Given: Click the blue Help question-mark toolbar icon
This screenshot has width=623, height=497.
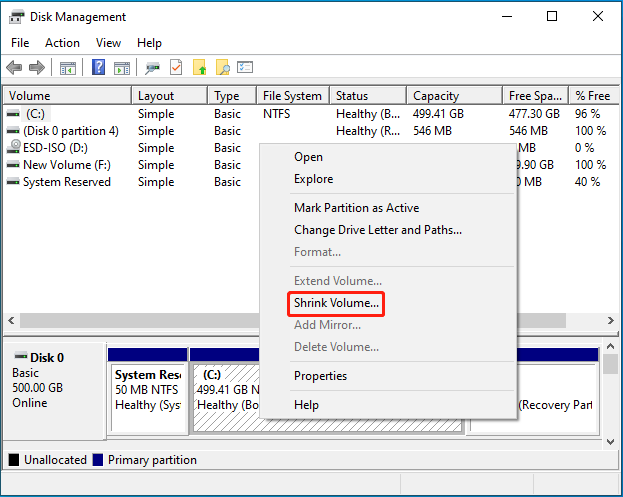Looking at the screenshot, I should 98,67.
